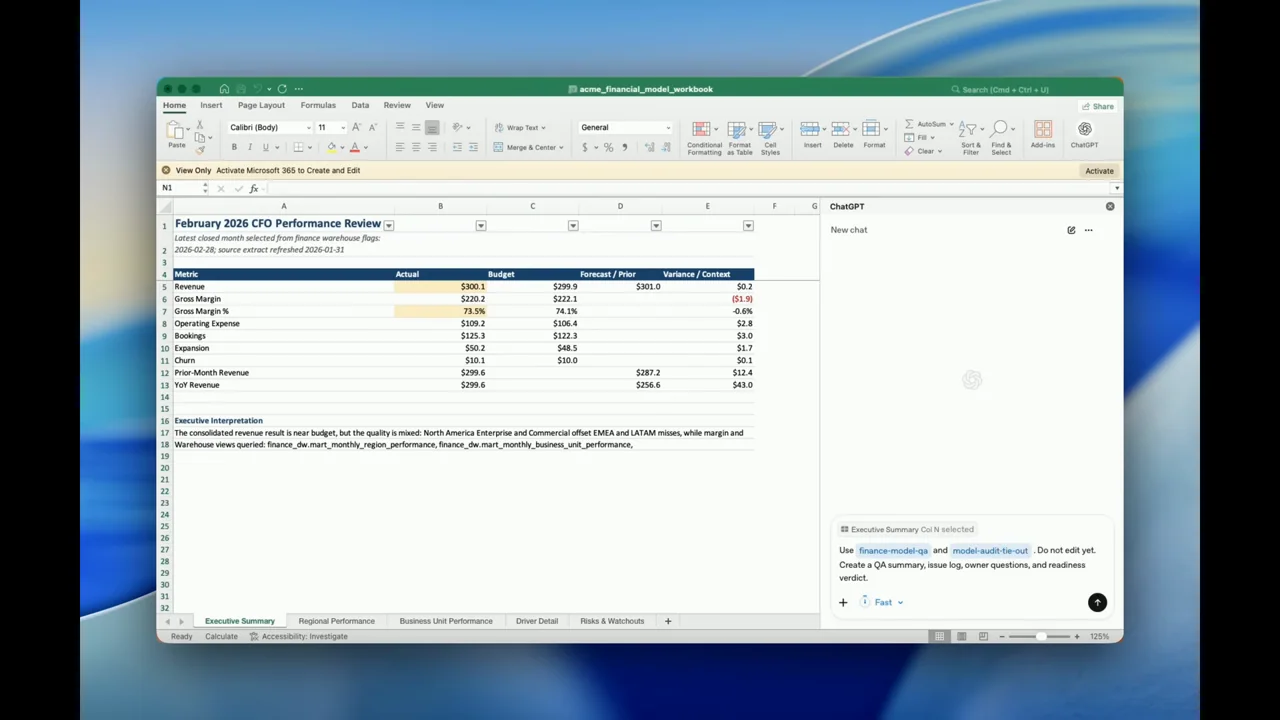Screen dimensions: 1280x720
Task: Click the Font Color red A icon
Action: (354, 147)
